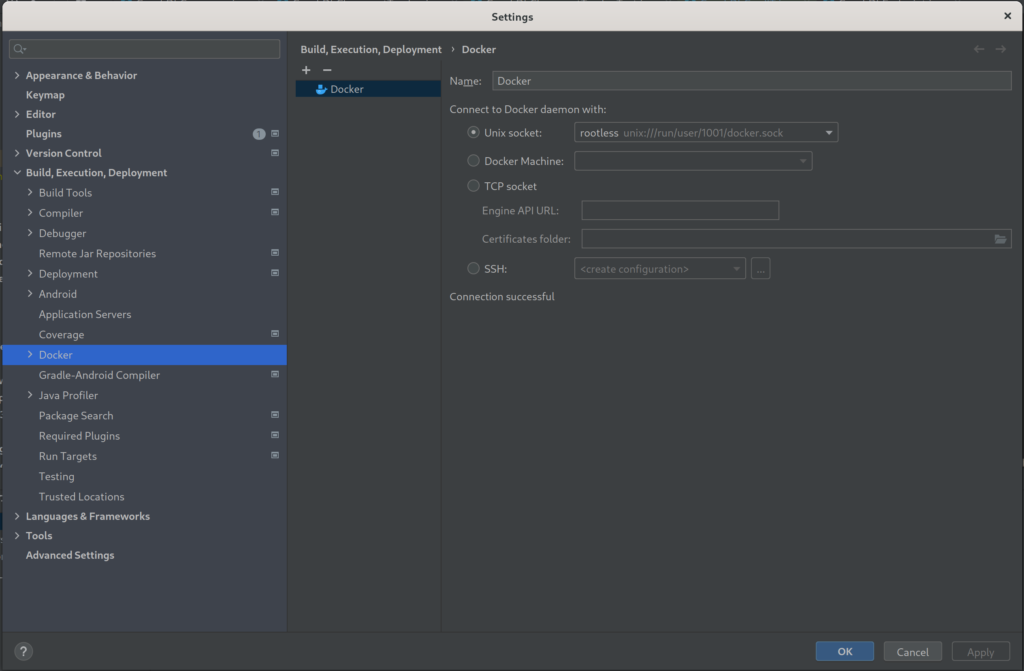
Task: Close the Settings dialog
Action: click(1008, 16)
